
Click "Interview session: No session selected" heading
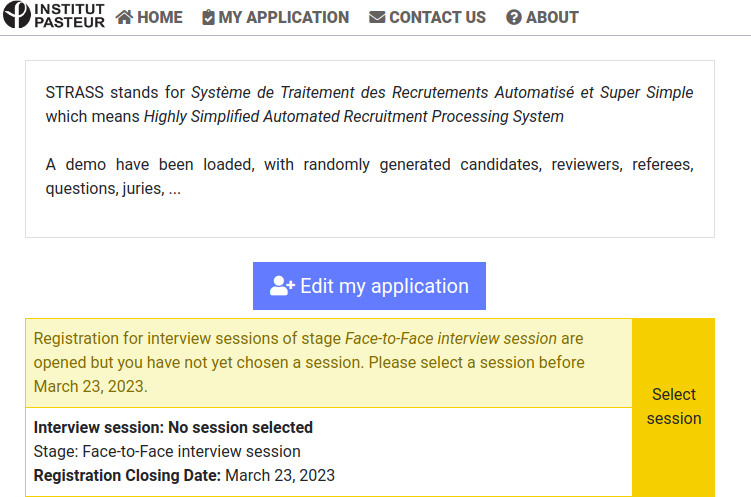tap(173, 427)
